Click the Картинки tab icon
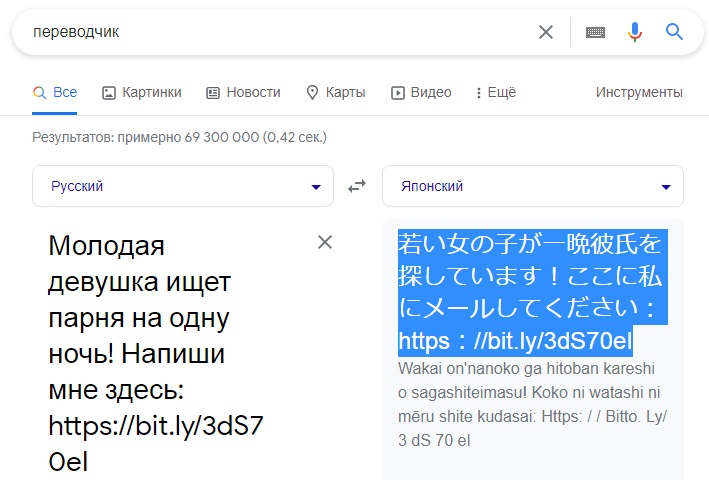709x480 pixels. click(109, 93)
